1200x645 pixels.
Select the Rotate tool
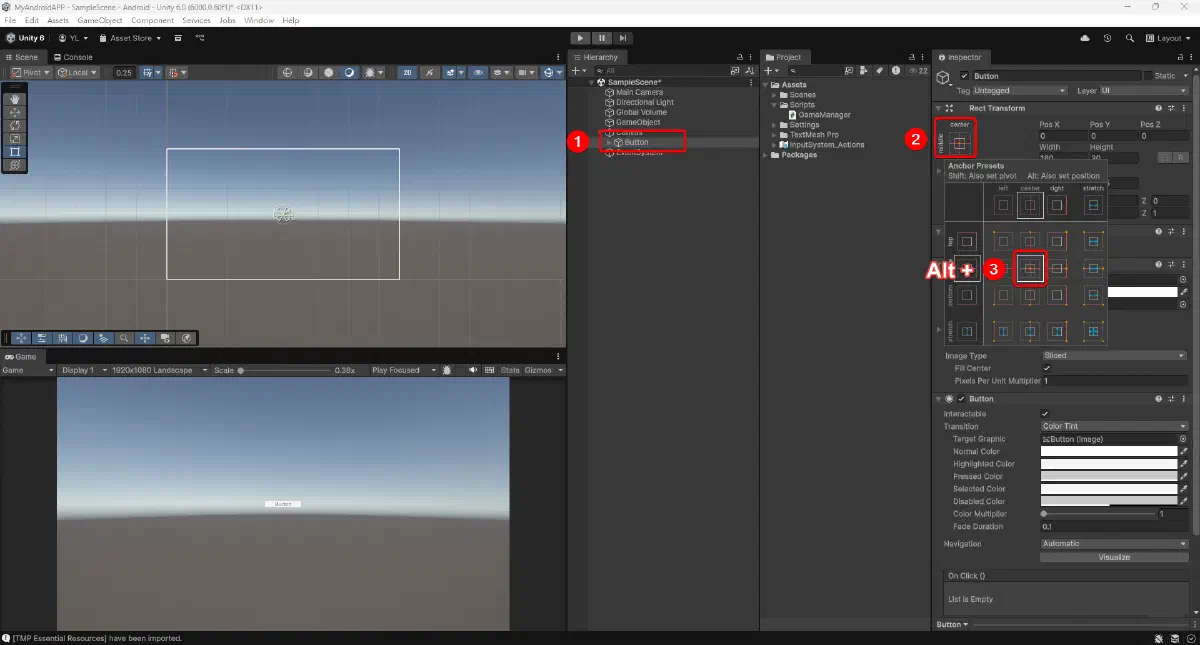point(15,125)
